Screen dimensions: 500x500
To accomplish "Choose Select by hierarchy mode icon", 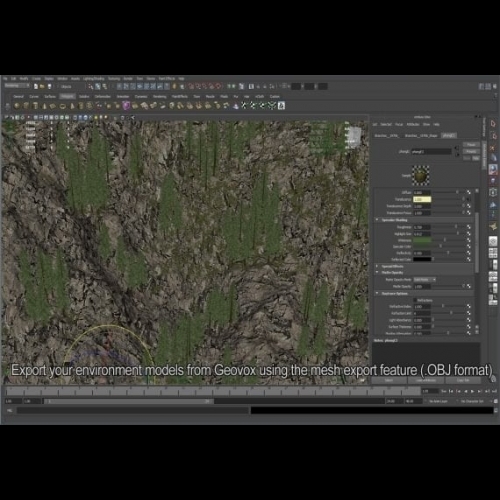I will tap(91, 86).
